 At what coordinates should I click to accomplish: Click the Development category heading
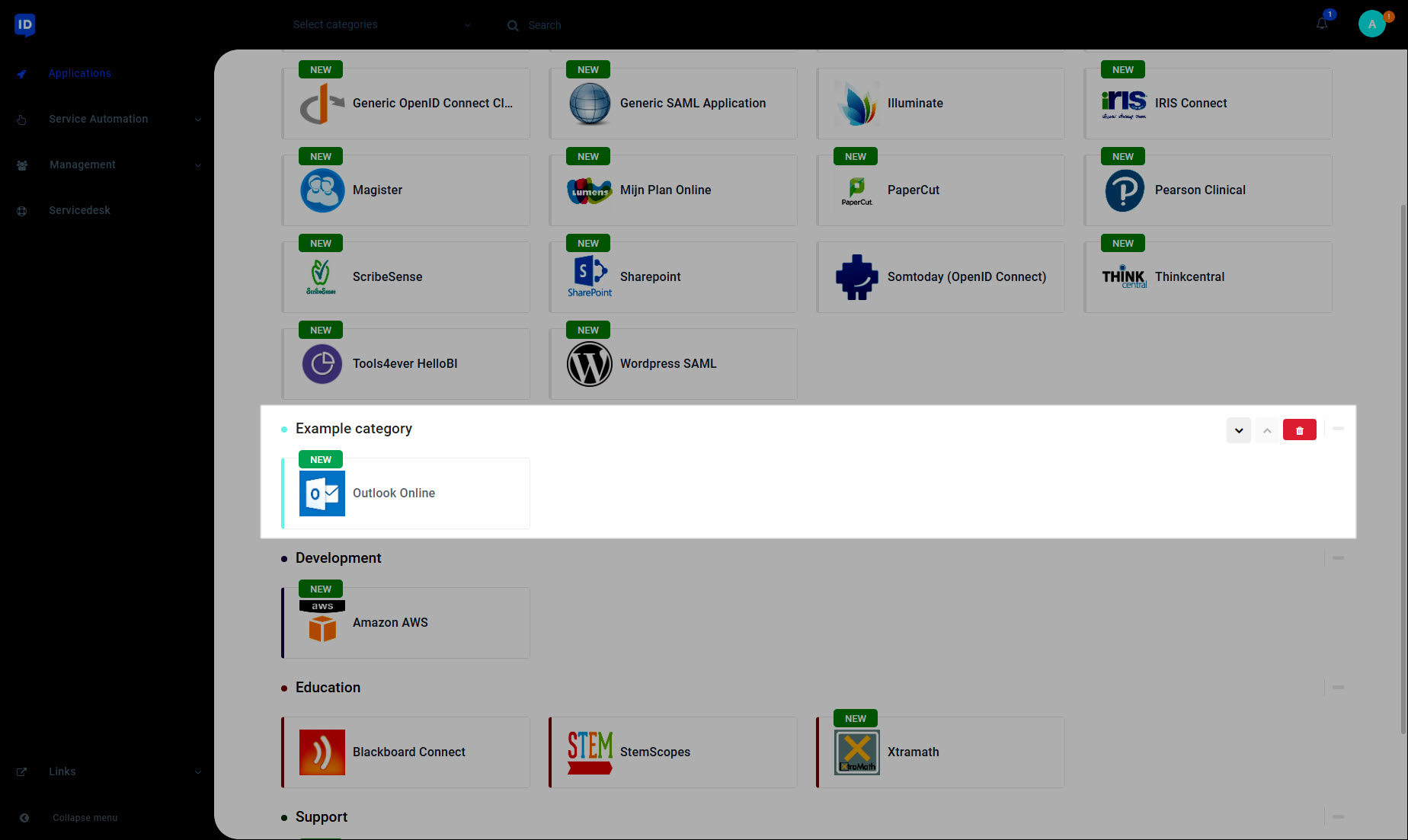pos(338,558)
